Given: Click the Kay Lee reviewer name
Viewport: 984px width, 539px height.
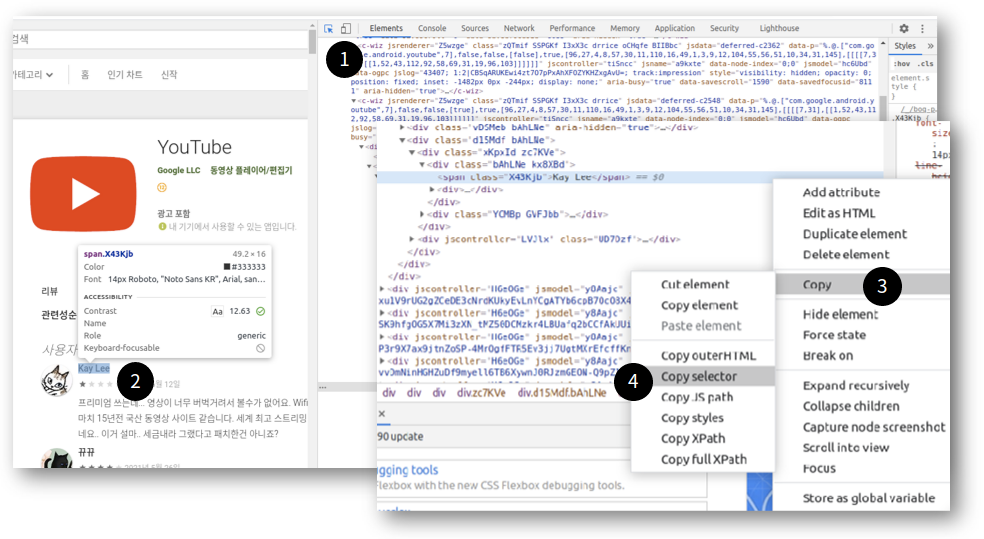Looking at the screenshot, I should (x=94, y=368).
